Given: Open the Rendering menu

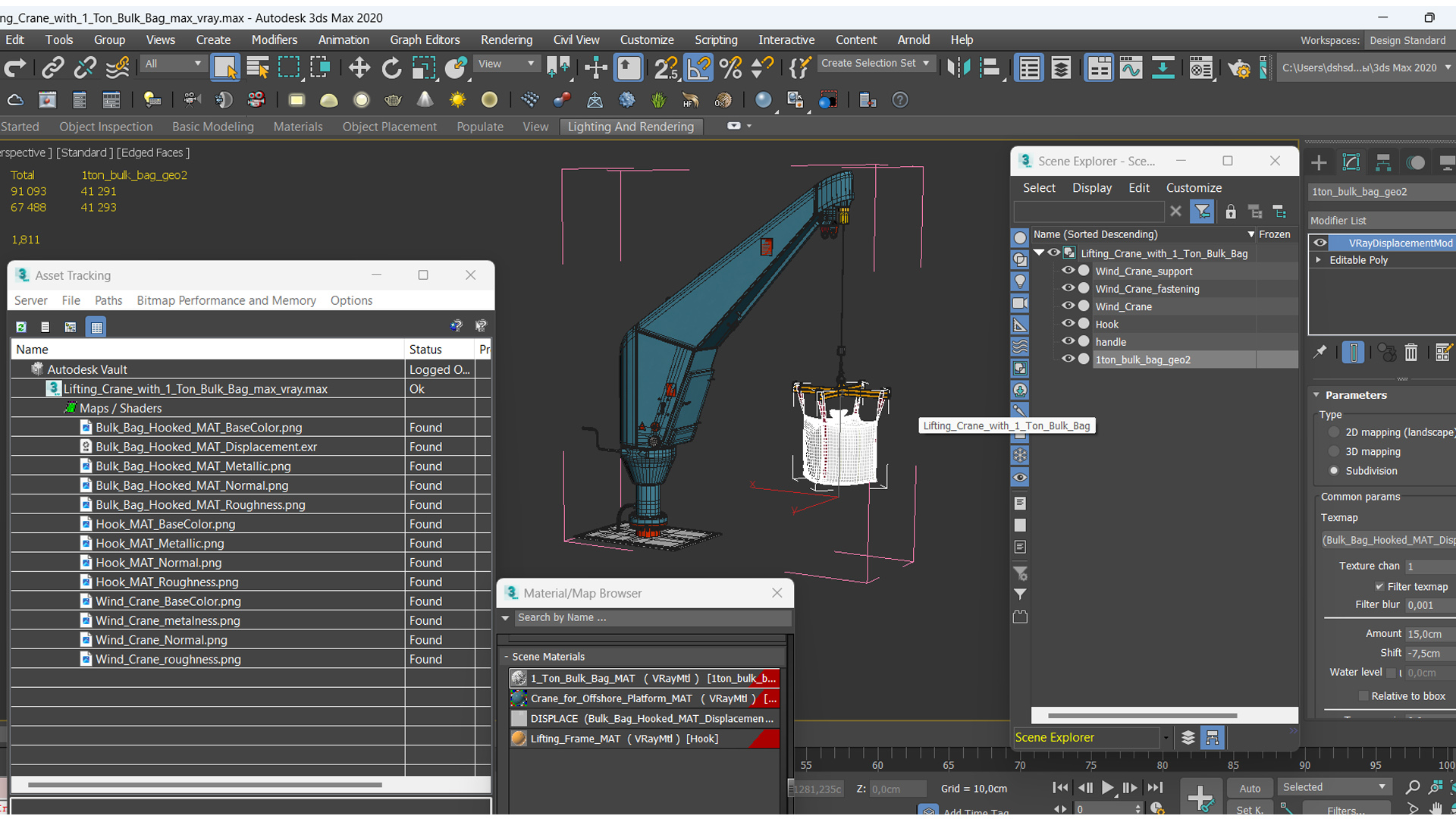Looking at the screenshot, I should (507, 40).
